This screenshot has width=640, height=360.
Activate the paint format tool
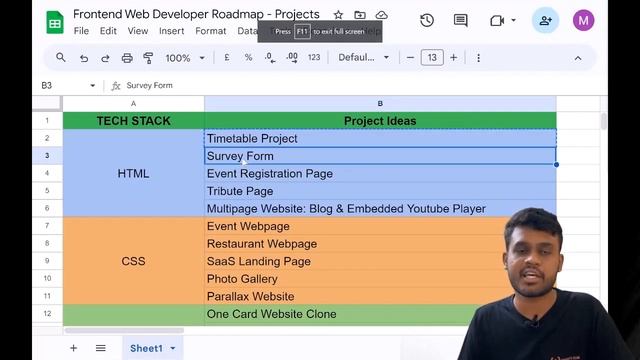pos(148,58)
